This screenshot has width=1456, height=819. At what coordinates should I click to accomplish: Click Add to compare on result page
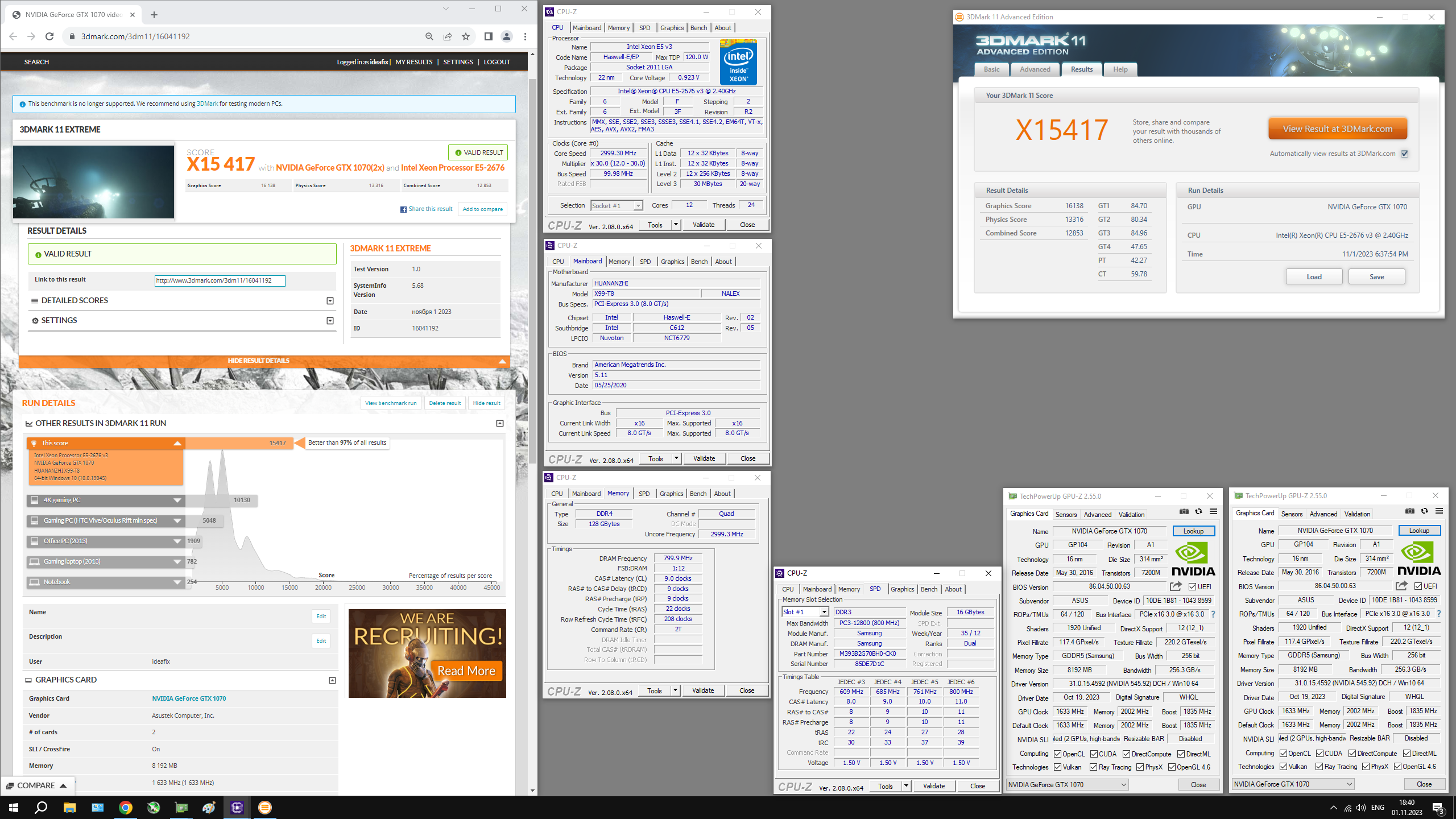click(x=482, y=209)
